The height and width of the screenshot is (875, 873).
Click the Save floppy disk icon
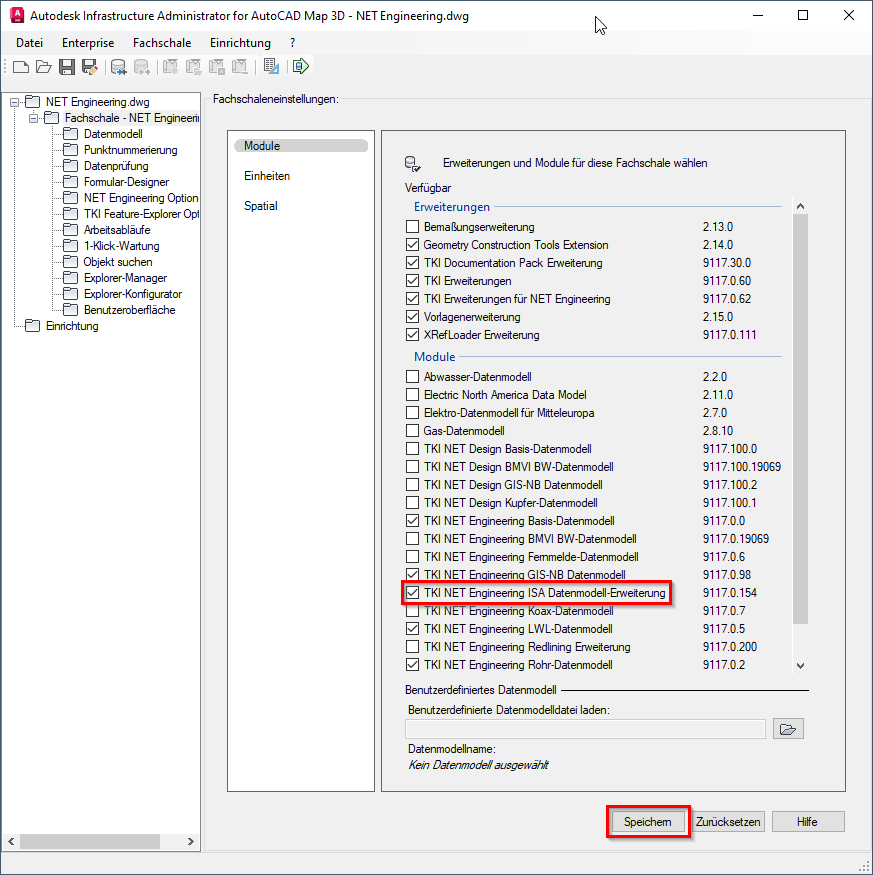point(67,67)
